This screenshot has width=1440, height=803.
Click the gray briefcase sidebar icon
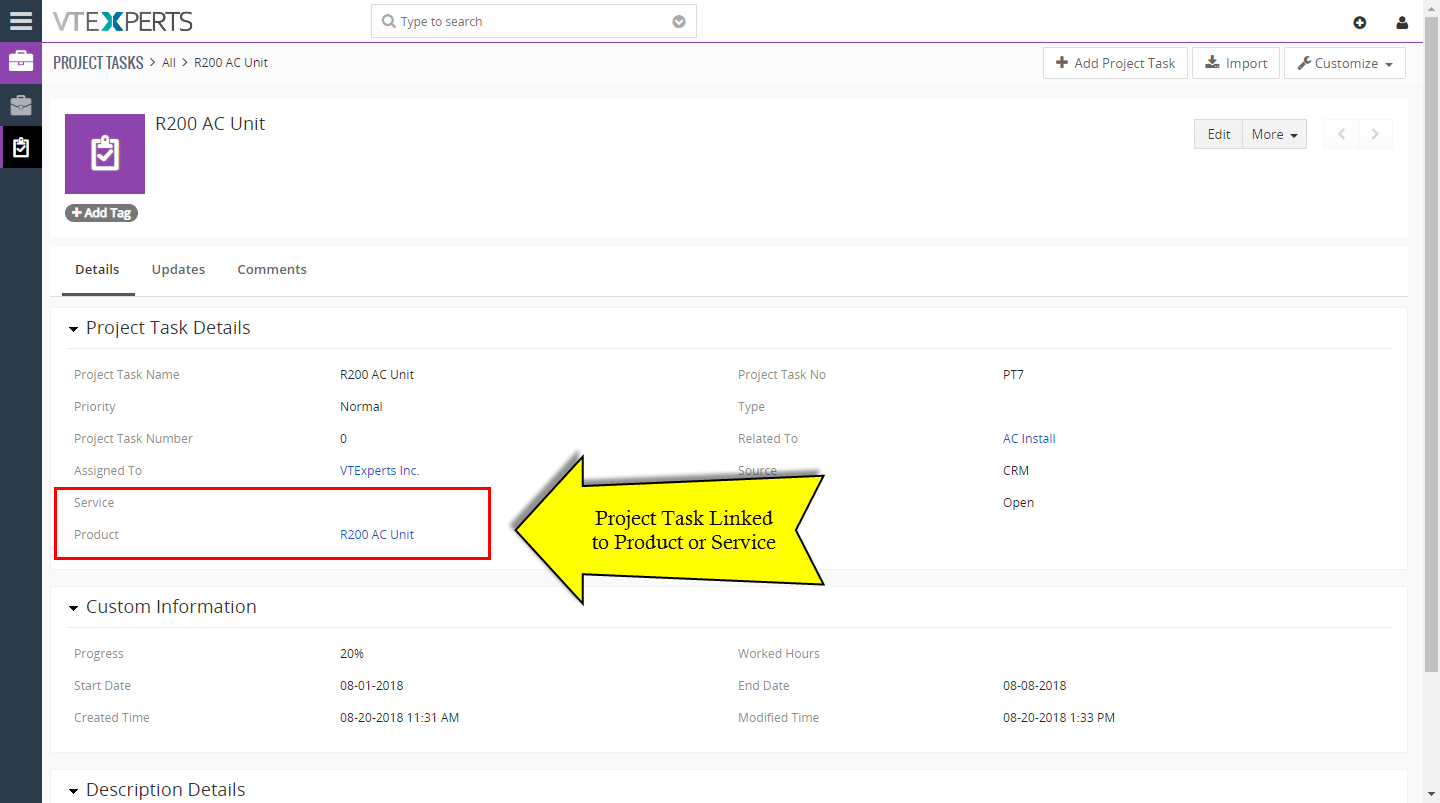tap(21, 105)
